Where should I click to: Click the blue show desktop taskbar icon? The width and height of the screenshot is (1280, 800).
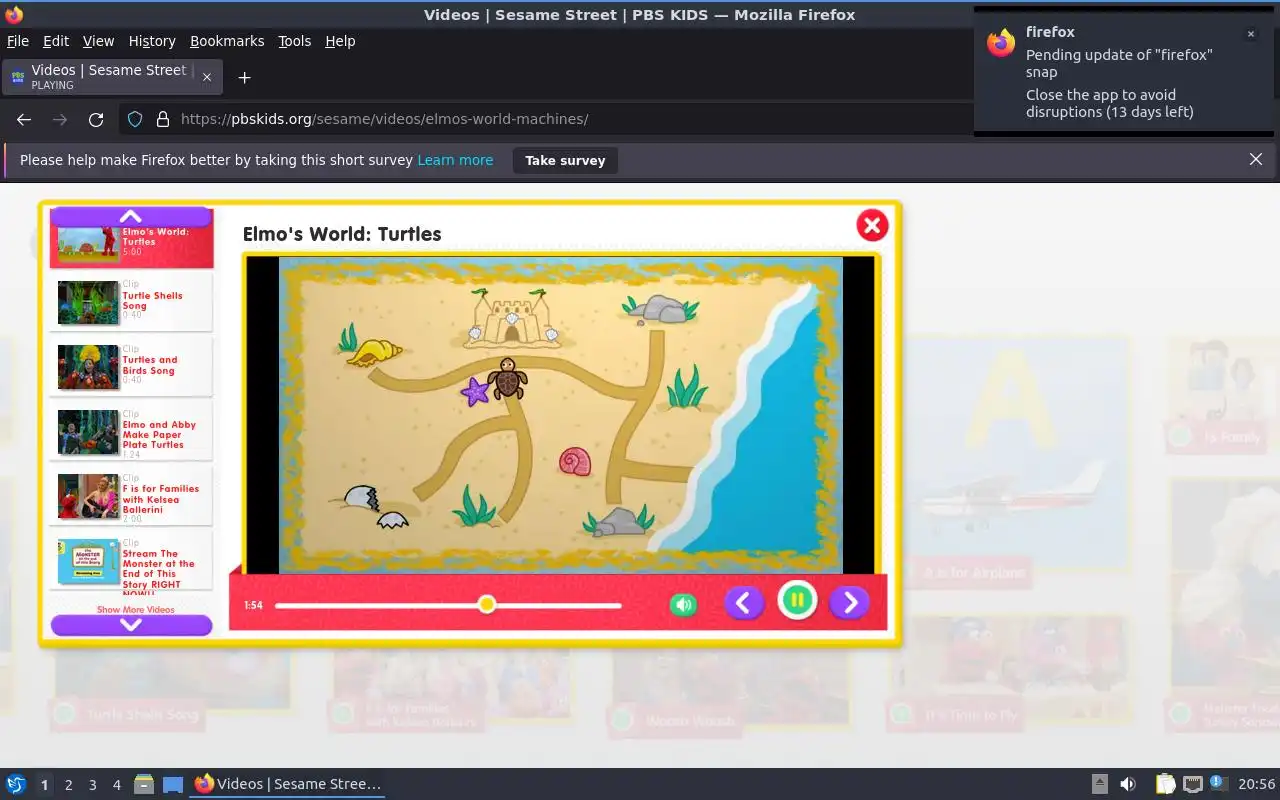173,785
